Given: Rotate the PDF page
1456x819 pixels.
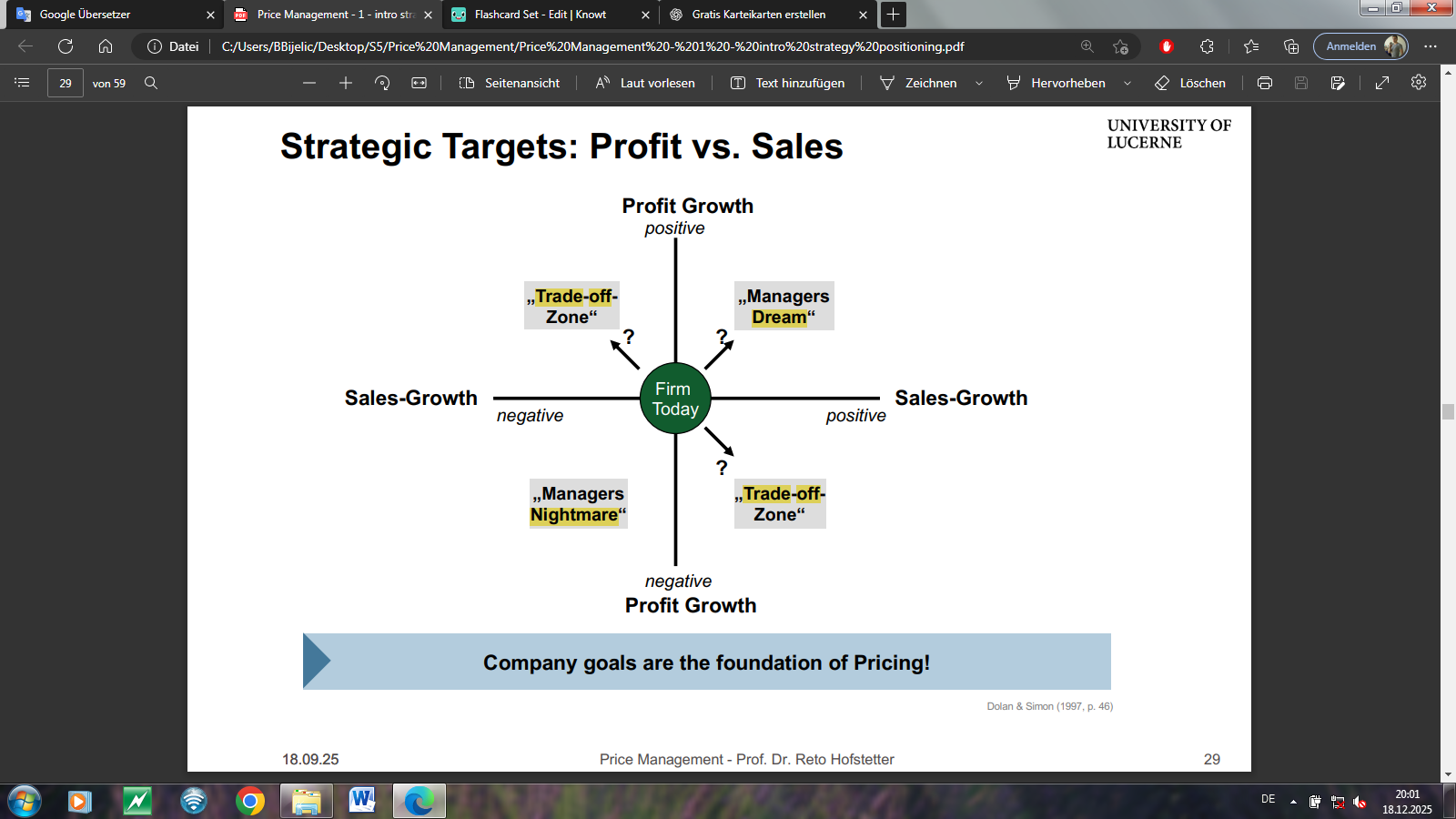Looking at the screenshot, I should point(382,83).
